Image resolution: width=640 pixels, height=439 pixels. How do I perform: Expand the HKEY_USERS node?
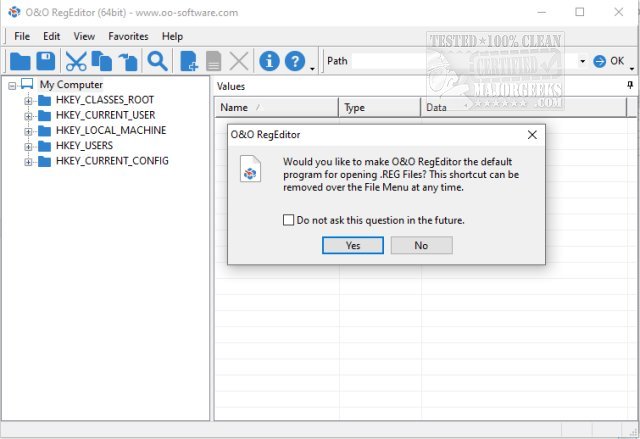[28, 146]
